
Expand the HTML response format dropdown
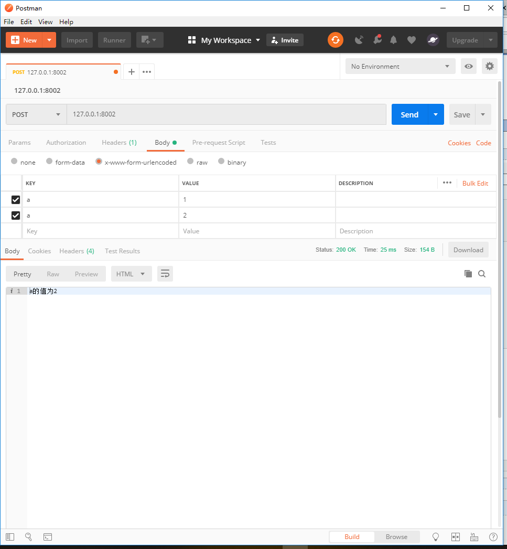pyautogui.click(x=131, y=274)
